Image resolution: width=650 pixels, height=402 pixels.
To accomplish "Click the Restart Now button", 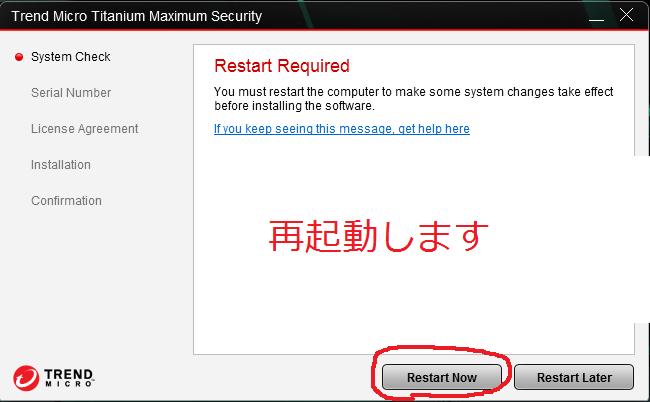I will 441,377.
